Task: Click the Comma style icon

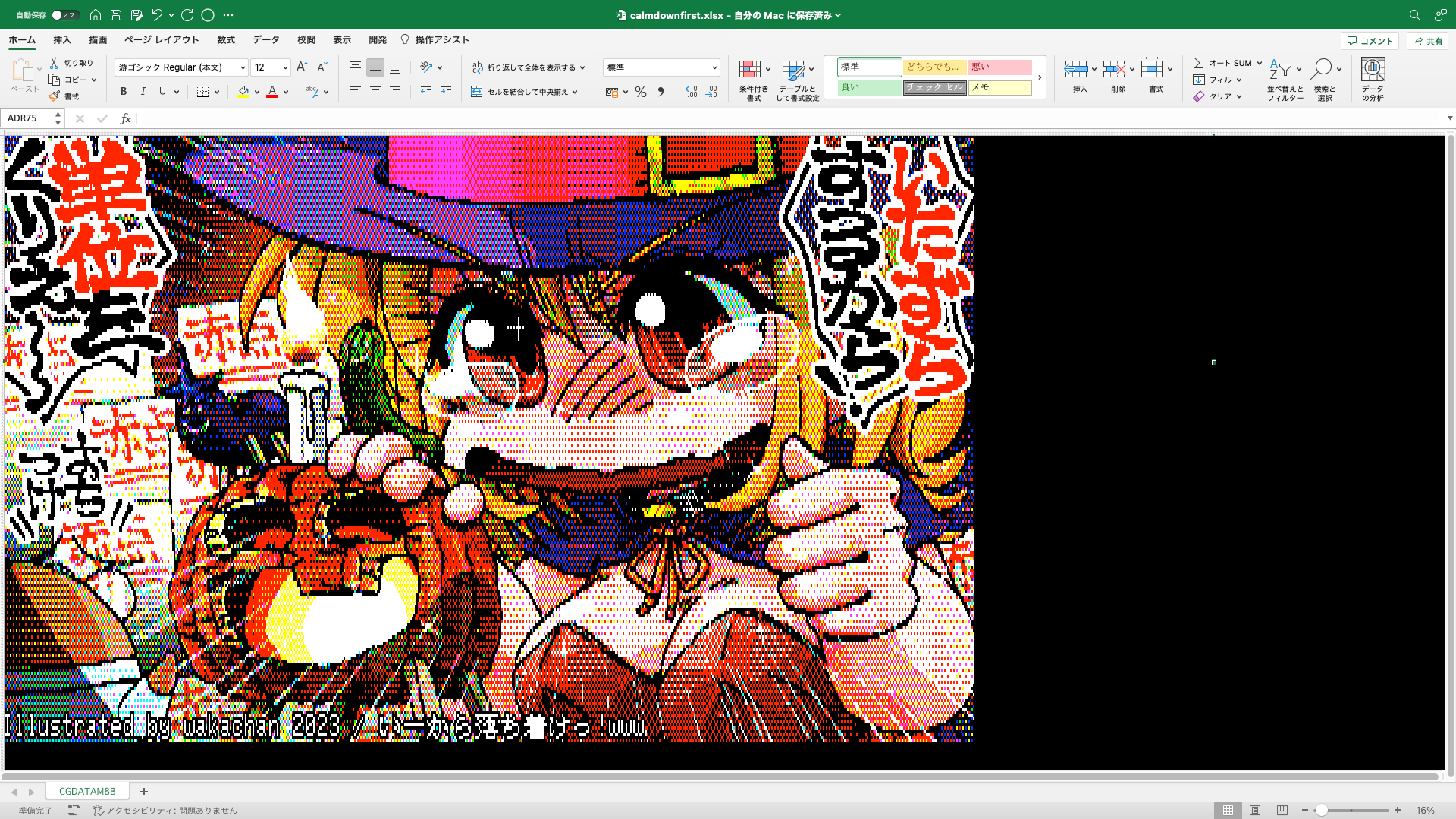Action: click(661, 92)
